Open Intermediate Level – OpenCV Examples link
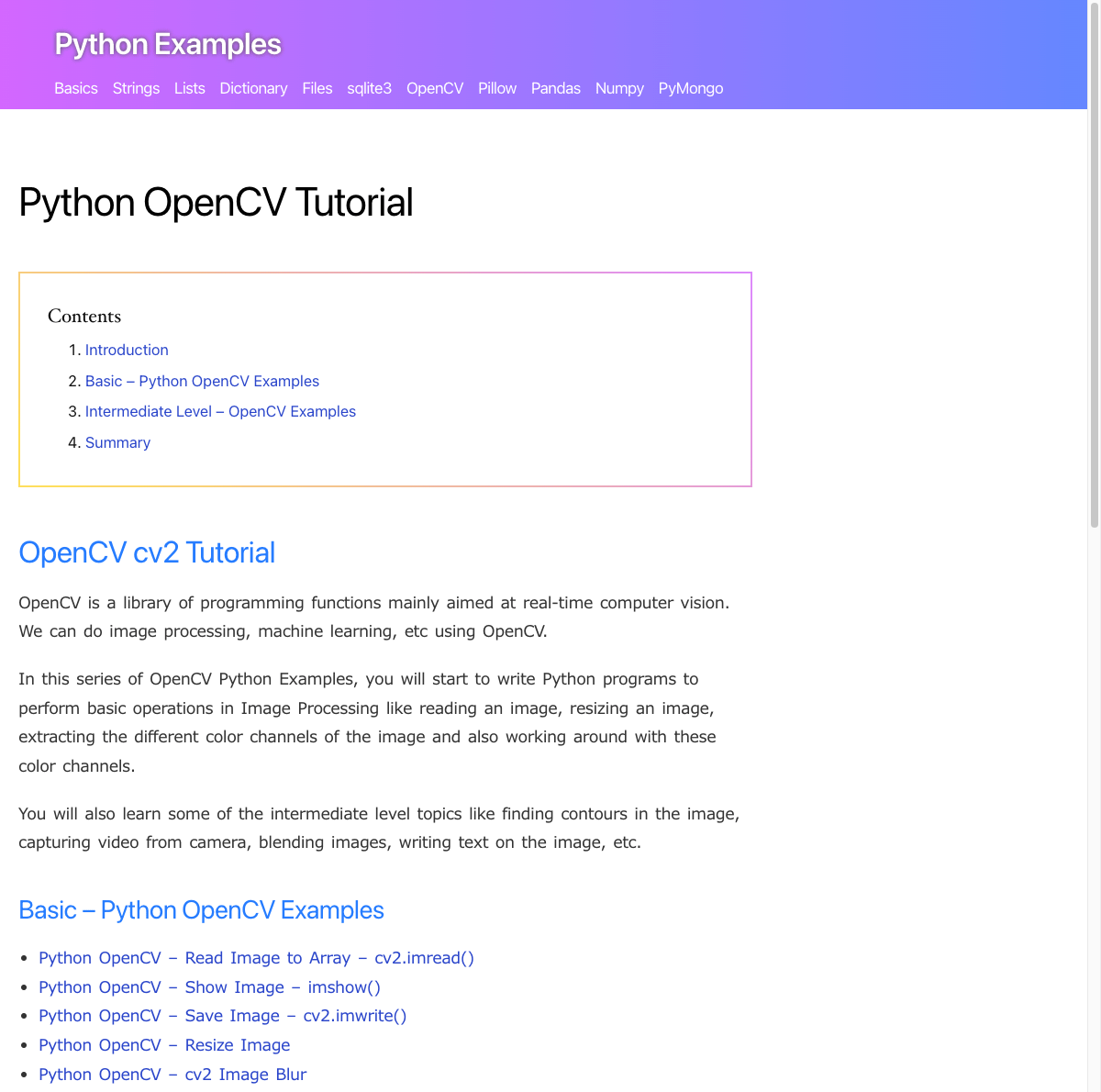The width and height of the screenshot is (1101, 1092). [x=220, y=411]
